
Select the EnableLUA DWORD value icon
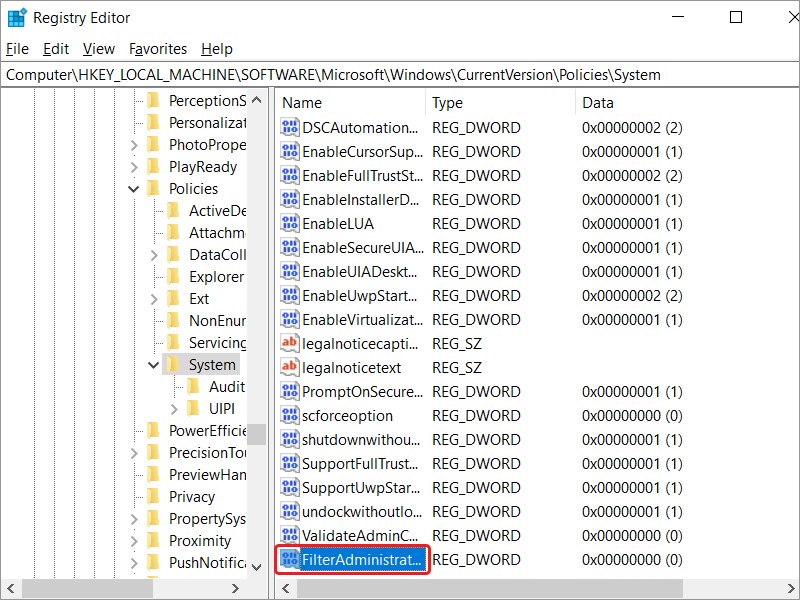(290, 223)
